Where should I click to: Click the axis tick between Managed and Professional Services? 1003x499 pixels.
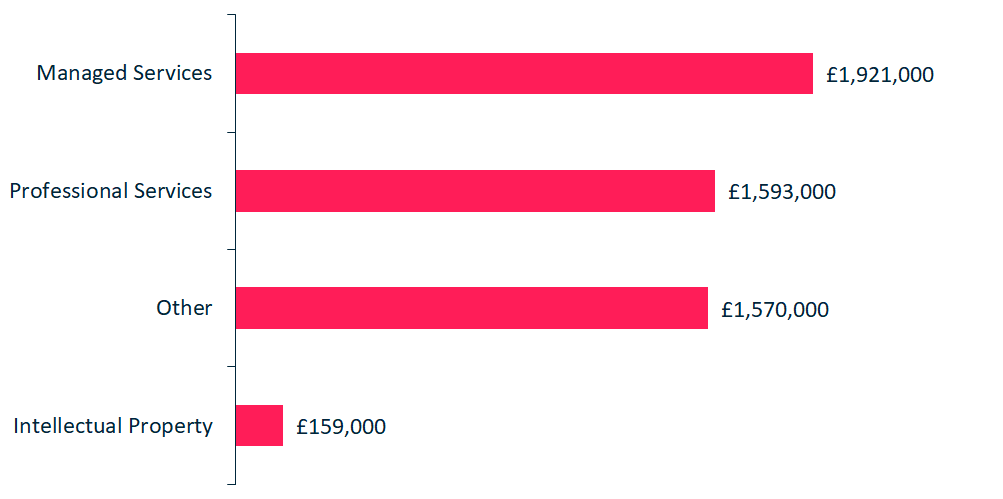231,132
